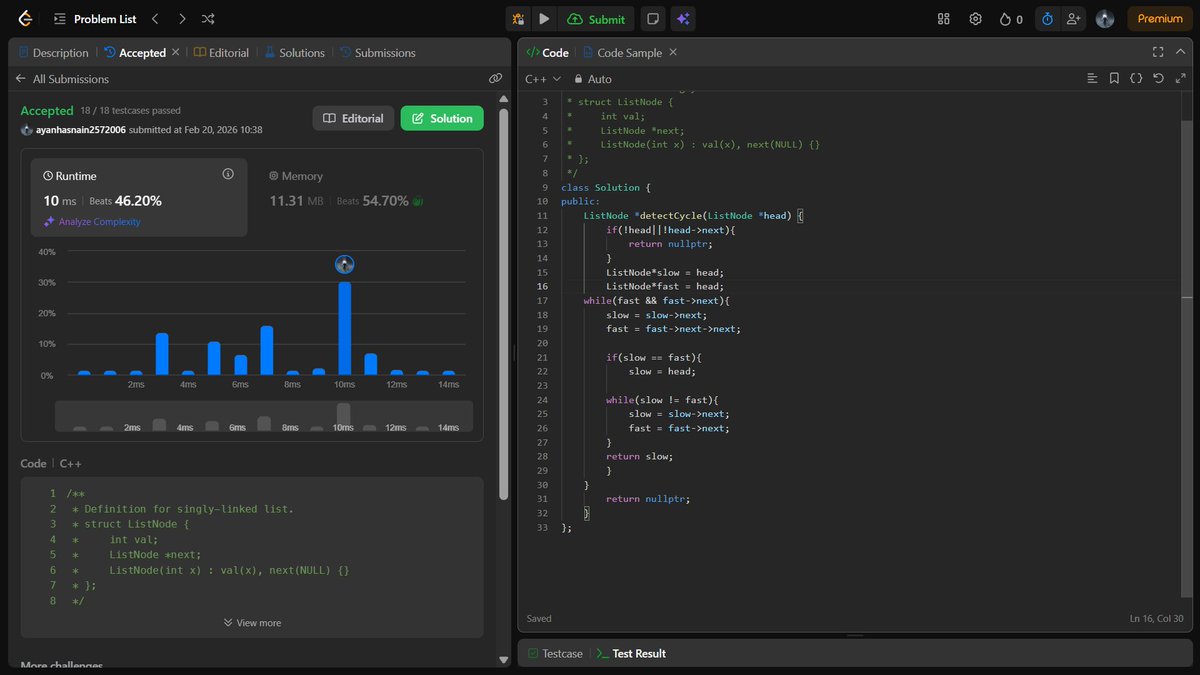
Task: Switch to the Description tab
Action: pyautogui.click(x=53, y=53)
